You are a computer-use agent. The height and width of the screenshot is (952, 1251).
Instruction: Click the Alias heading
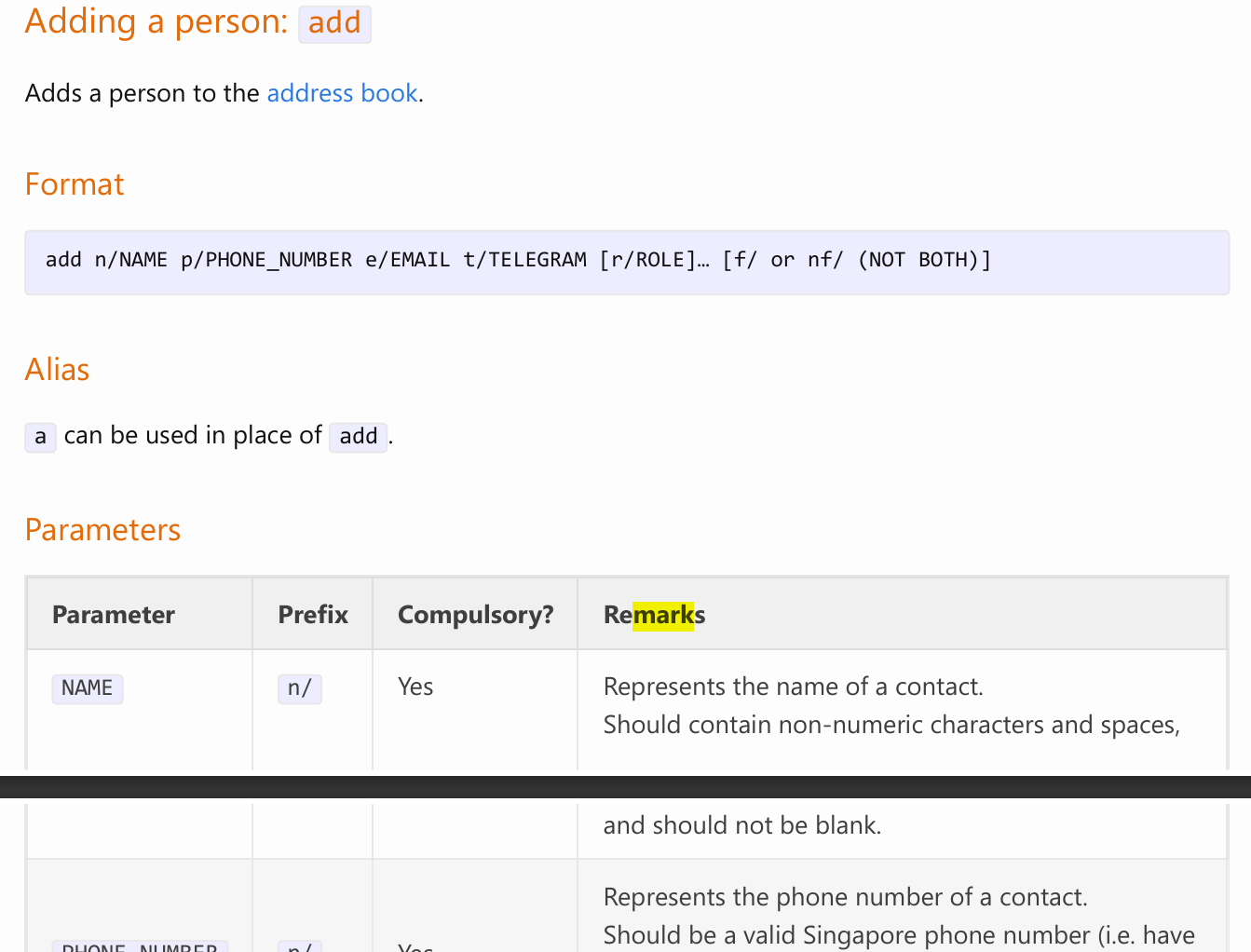[57, 370]
